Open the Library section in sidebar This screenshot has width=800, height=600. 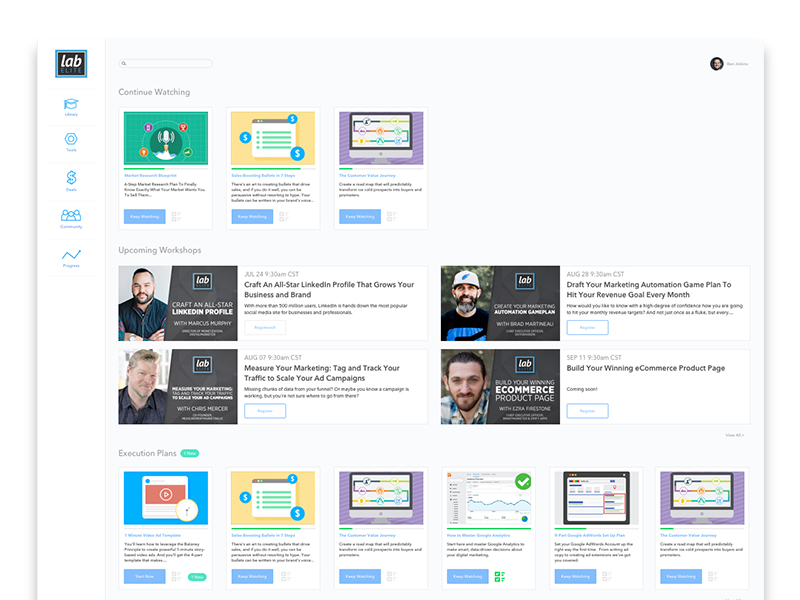pos(71,107)
